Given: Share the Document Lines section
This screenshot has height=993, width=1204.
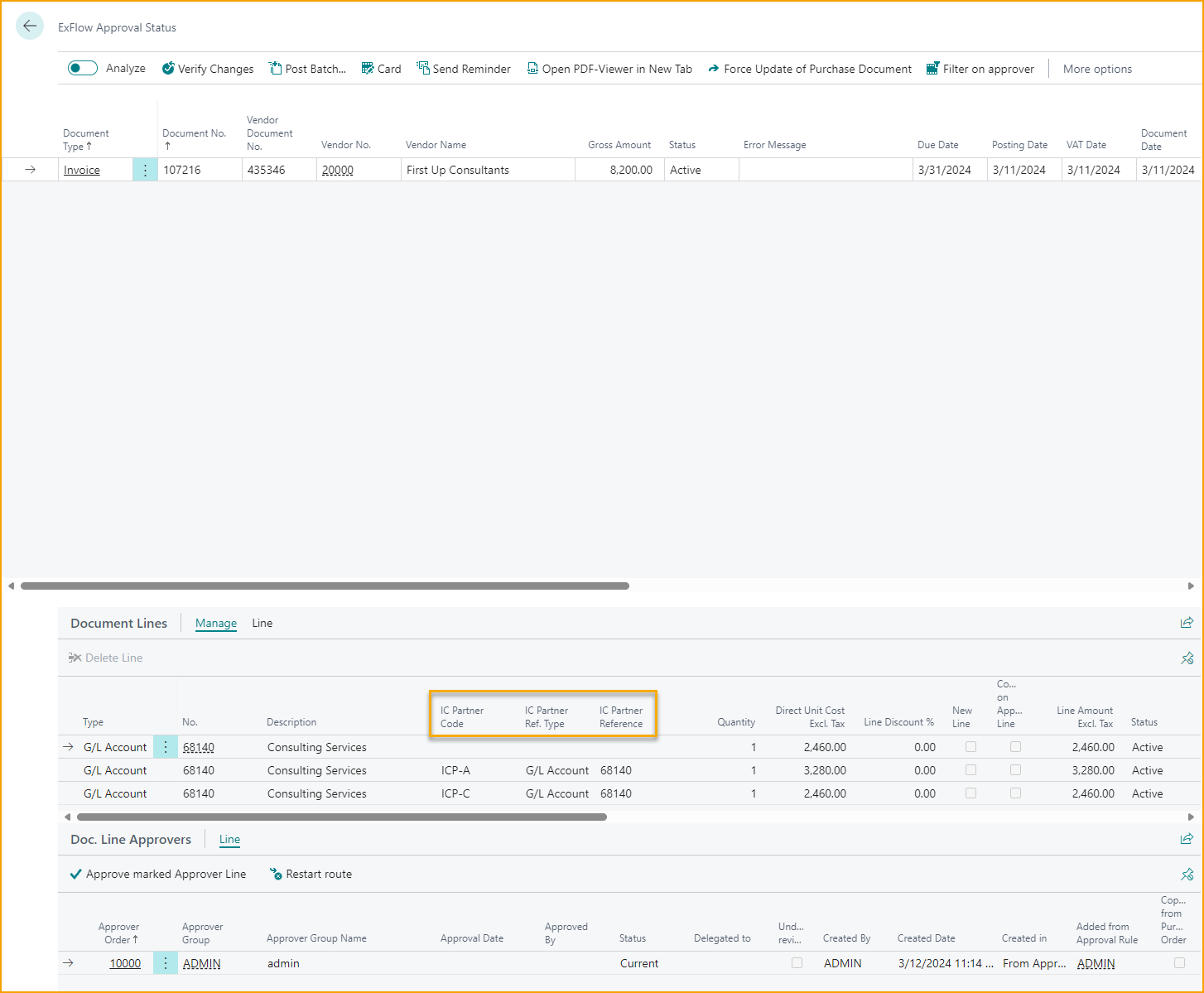Looking at the screenshot, I should coord(1187,623).
